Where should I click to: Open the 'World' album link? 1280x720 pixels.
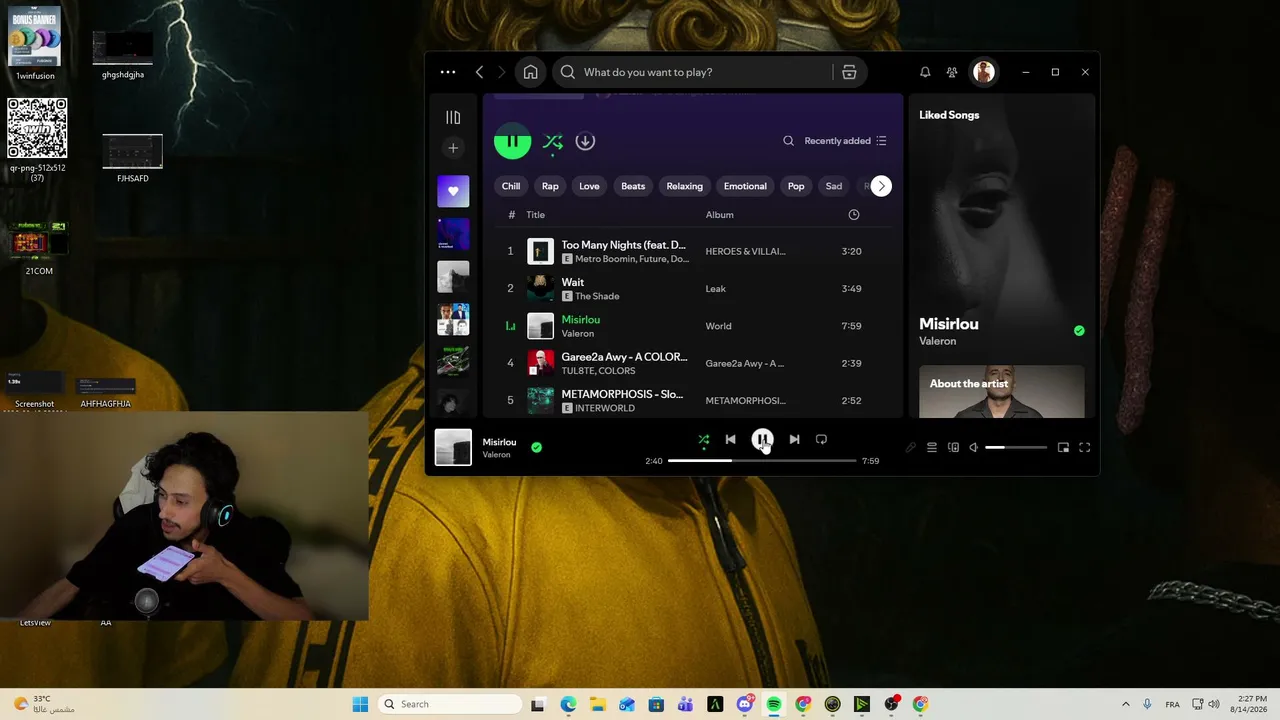coord(718,326)
